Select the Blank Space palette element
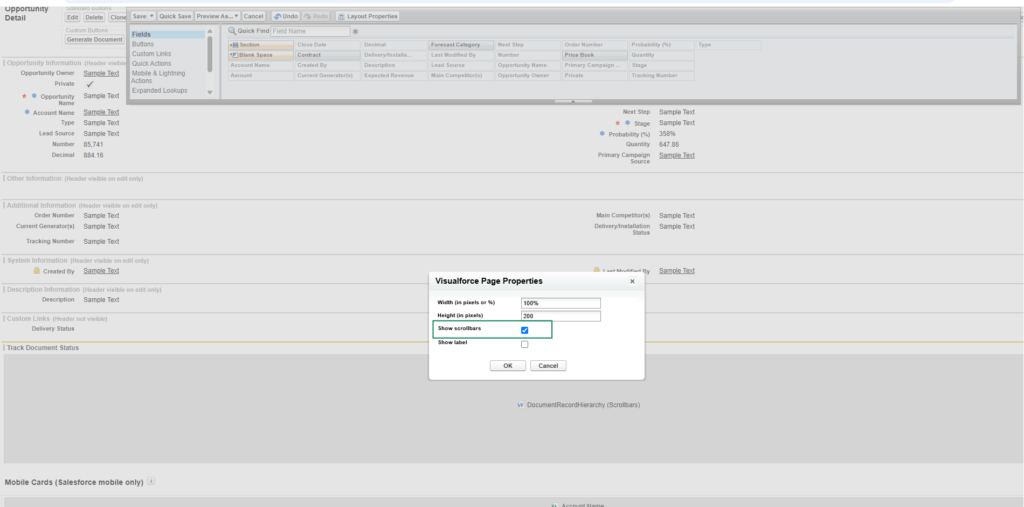The image size is (1024, 507). (x=261, y=56)
